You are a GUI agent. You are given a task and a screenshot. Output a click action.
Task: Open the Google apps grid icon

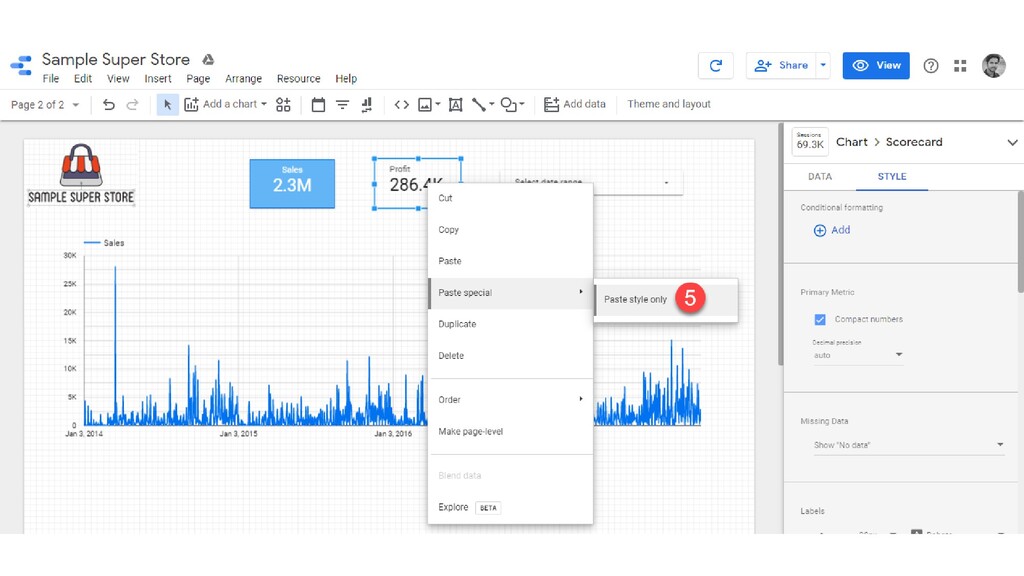(960, 65)
